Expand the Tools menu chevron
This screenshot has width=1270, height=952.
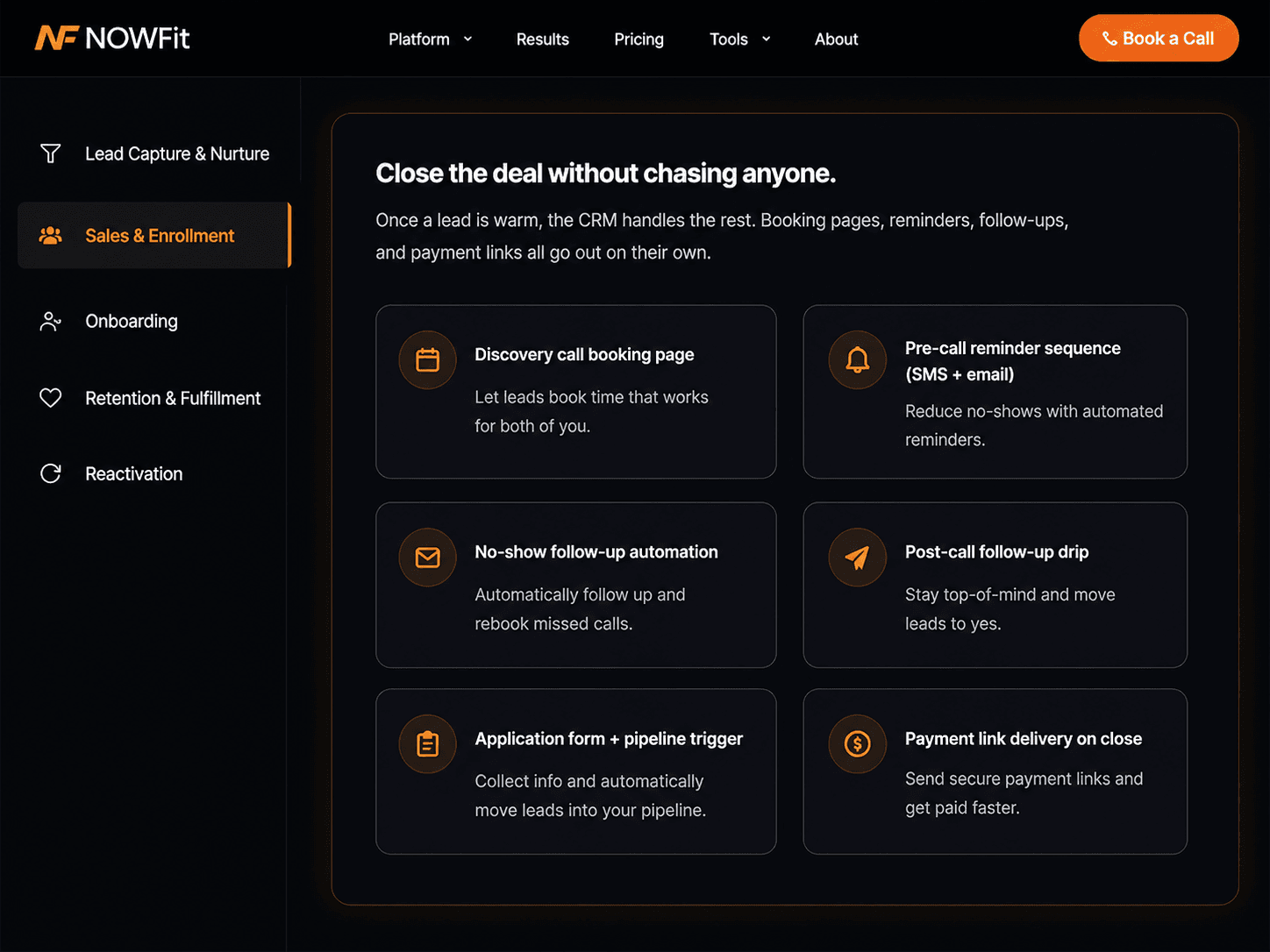(766, 39)
